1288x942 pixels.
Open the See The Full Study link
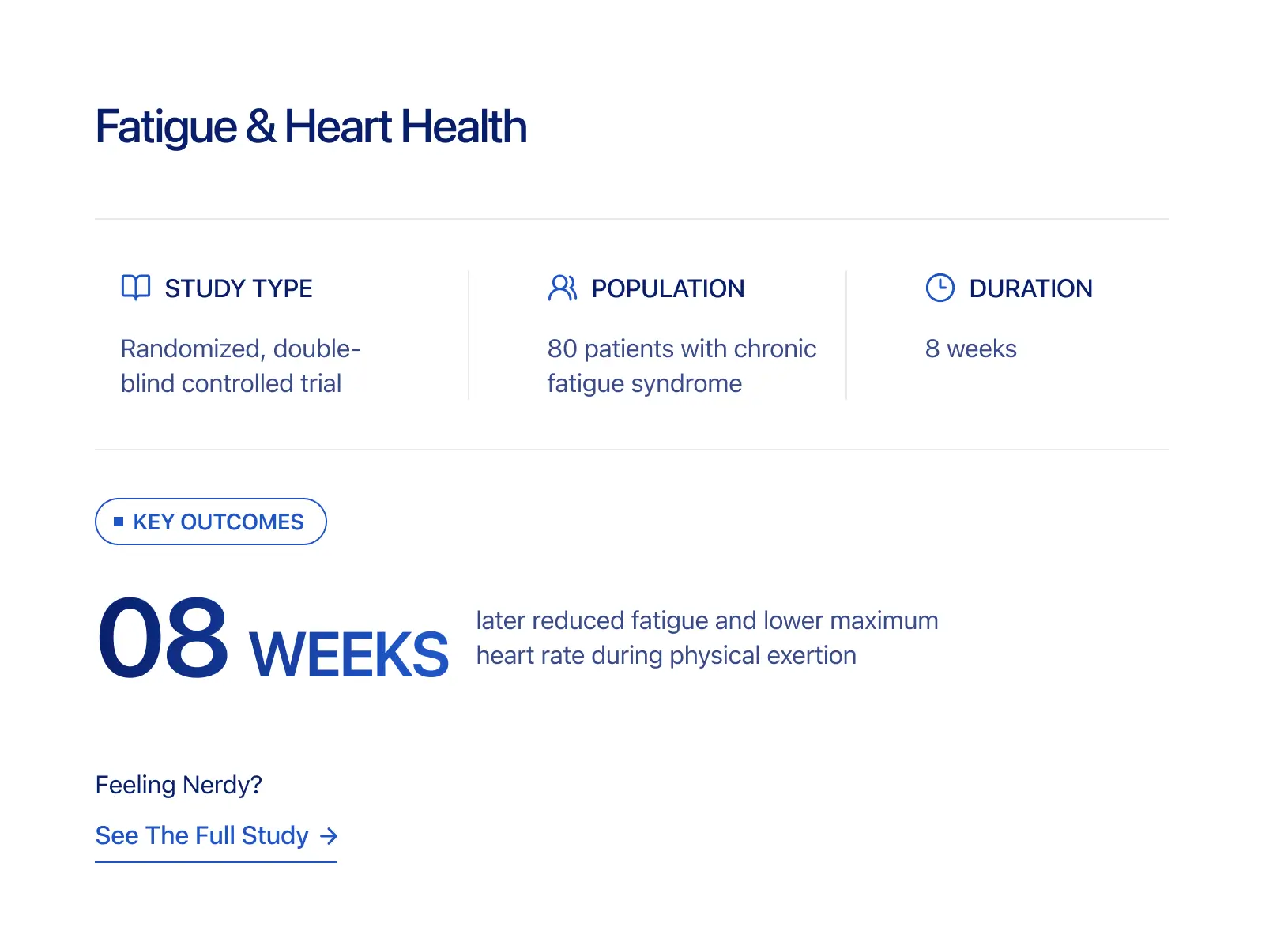point(202,836)
